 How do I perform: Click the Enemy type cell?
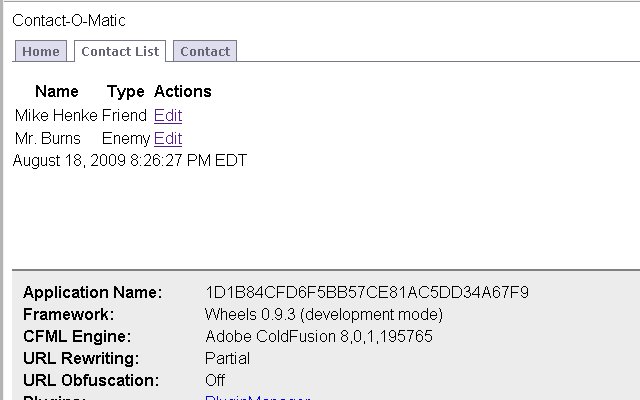pyautogui.click(x=126, y=139)
